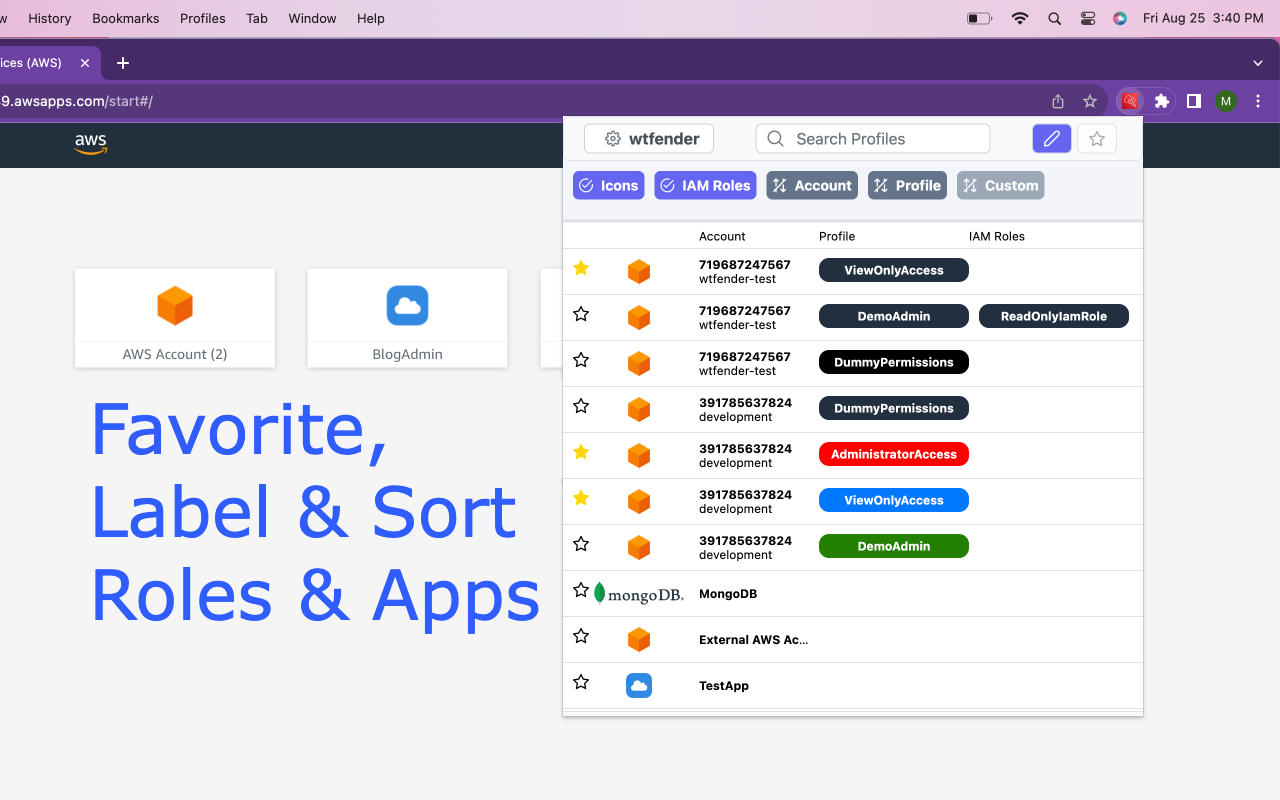This screenshot has width=1280, height=800.
Task: Click the favorites star filter button
Action: (1097, 139)
